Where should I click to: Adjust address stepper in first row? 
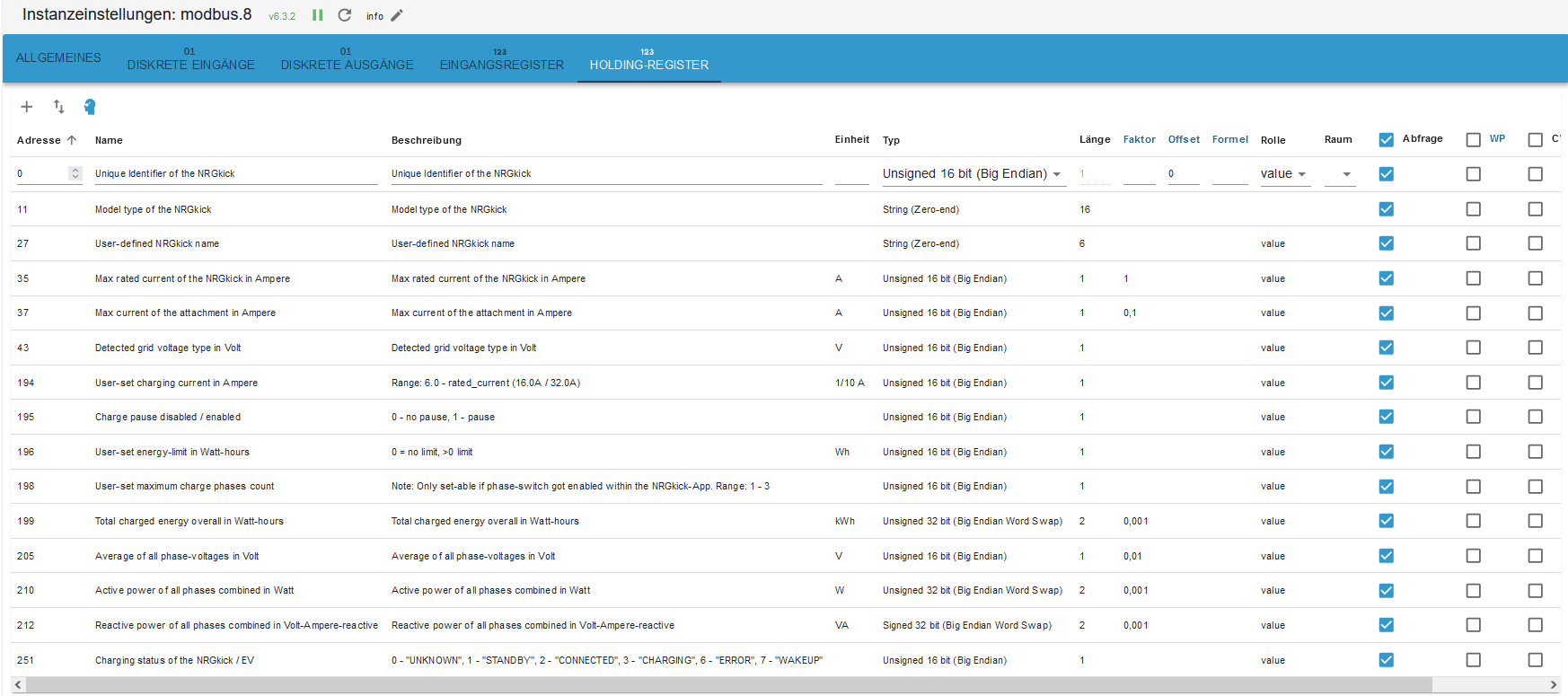coord(75,174)
